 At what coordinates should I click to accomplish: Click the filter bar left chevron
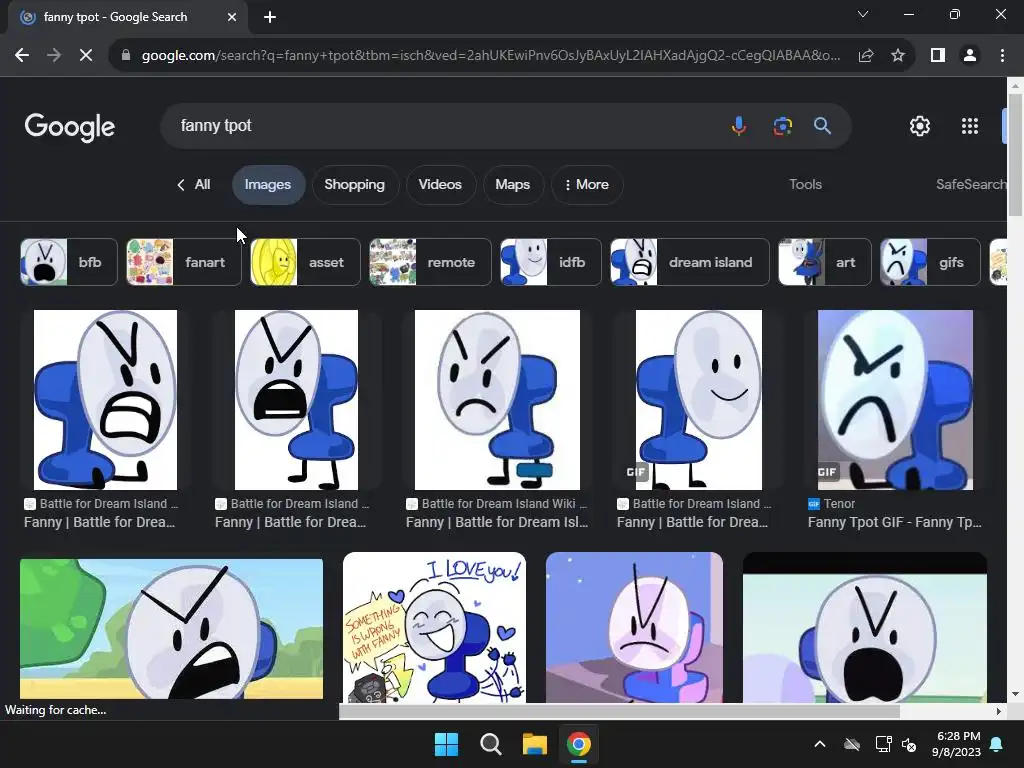[181, 185]
